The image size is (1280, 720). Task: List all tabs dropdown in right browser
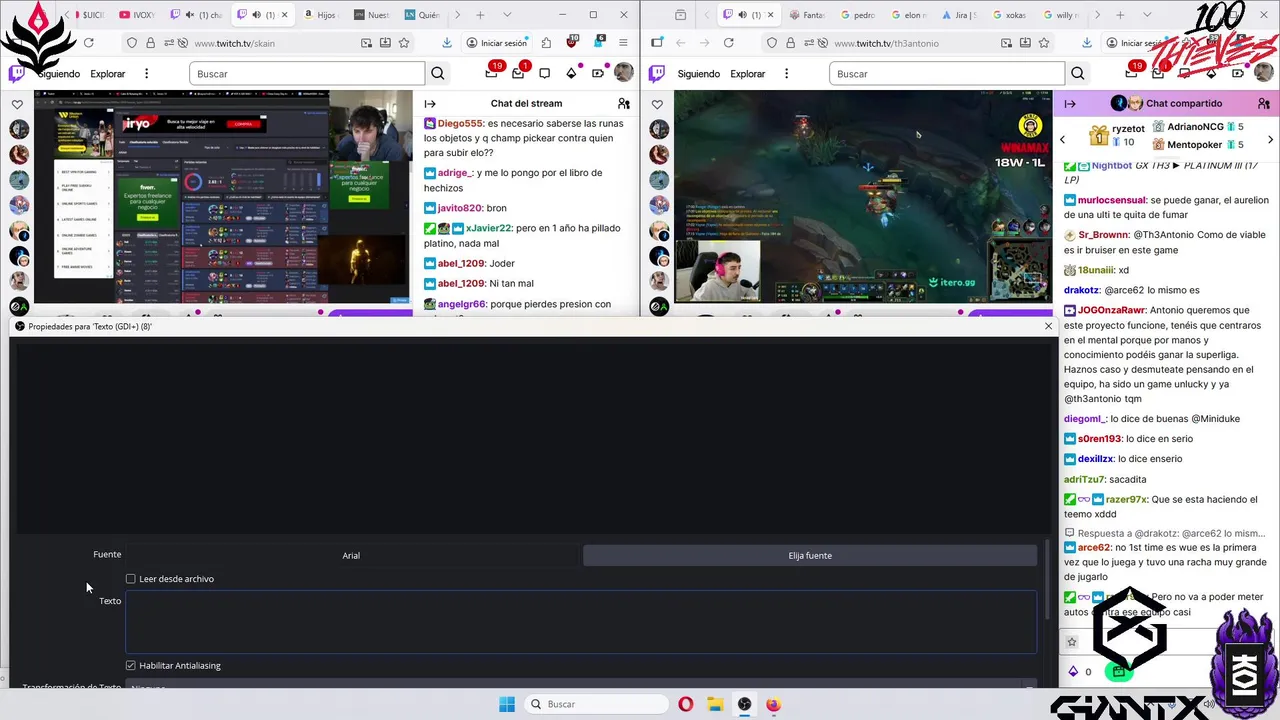pos(1146,15)
